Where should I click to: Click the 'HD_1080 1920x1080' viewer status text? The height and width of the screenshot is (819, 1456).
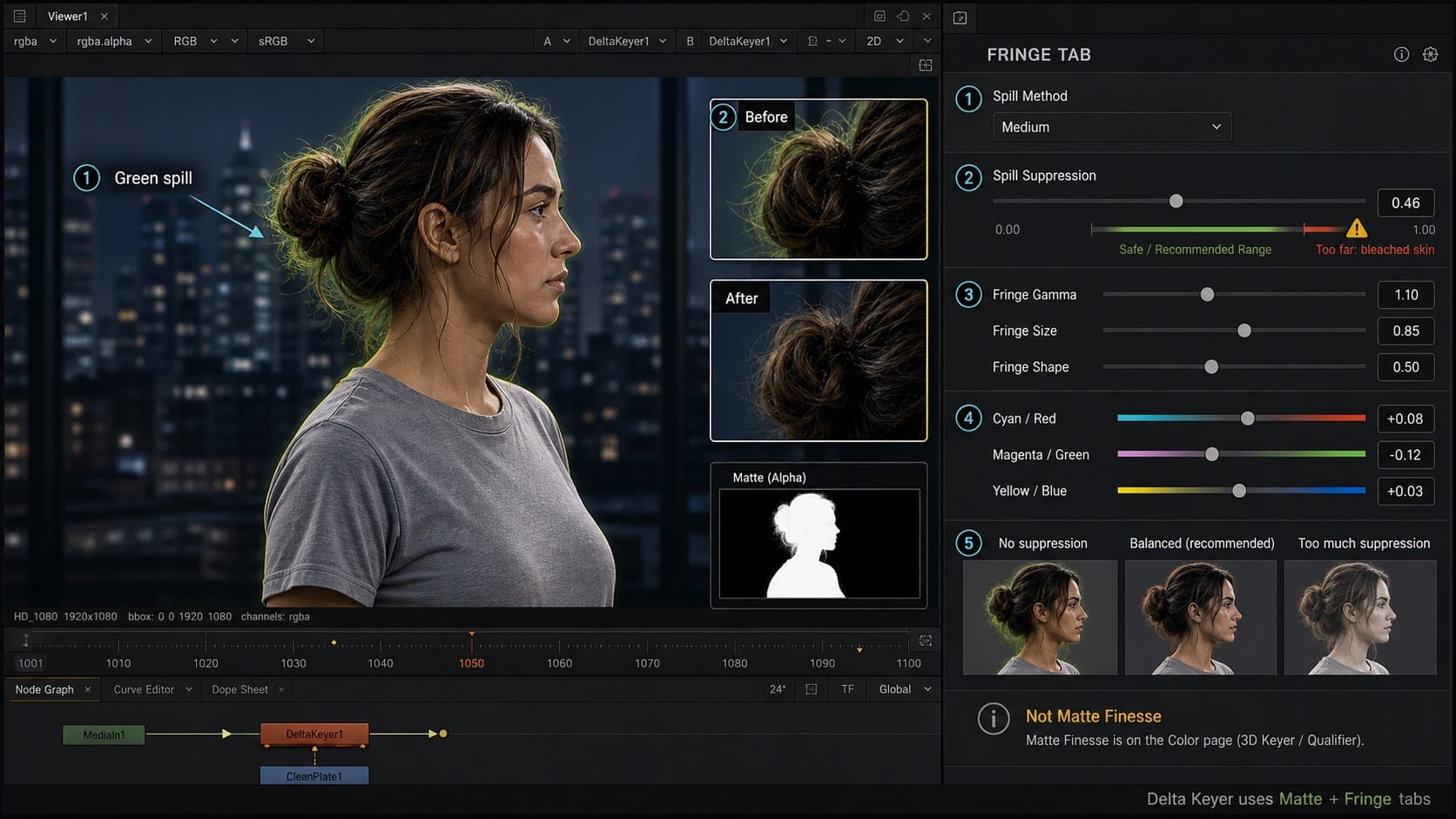tap(65, 616)
